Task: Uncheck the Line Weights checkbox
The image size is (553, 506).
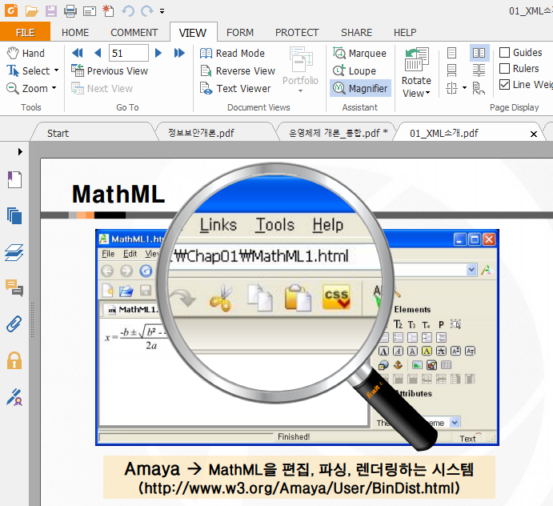Action: (x=504, y=85)
